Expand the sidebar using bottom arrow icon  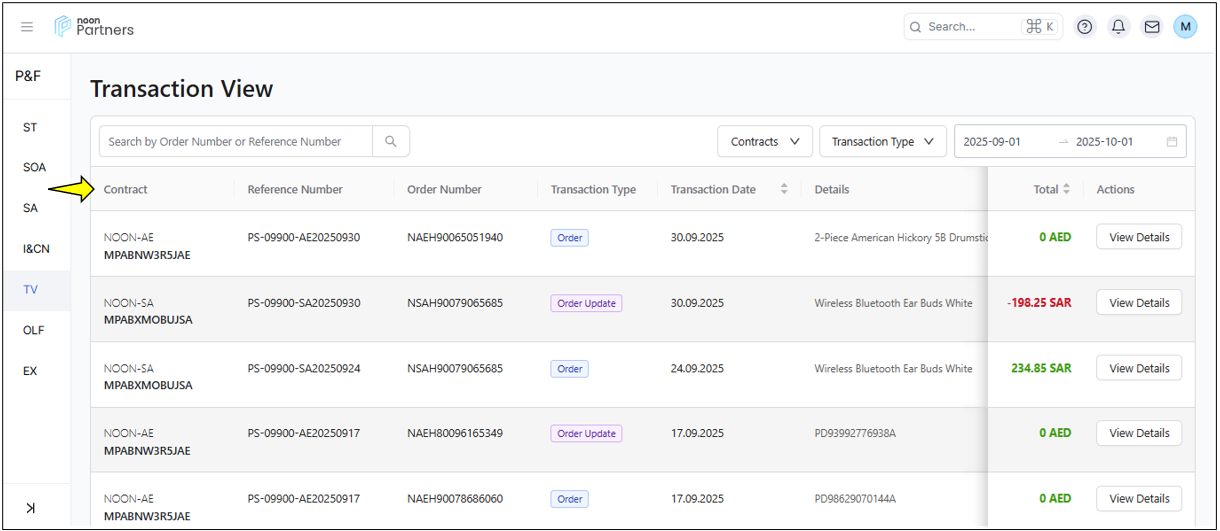point(31,508)
